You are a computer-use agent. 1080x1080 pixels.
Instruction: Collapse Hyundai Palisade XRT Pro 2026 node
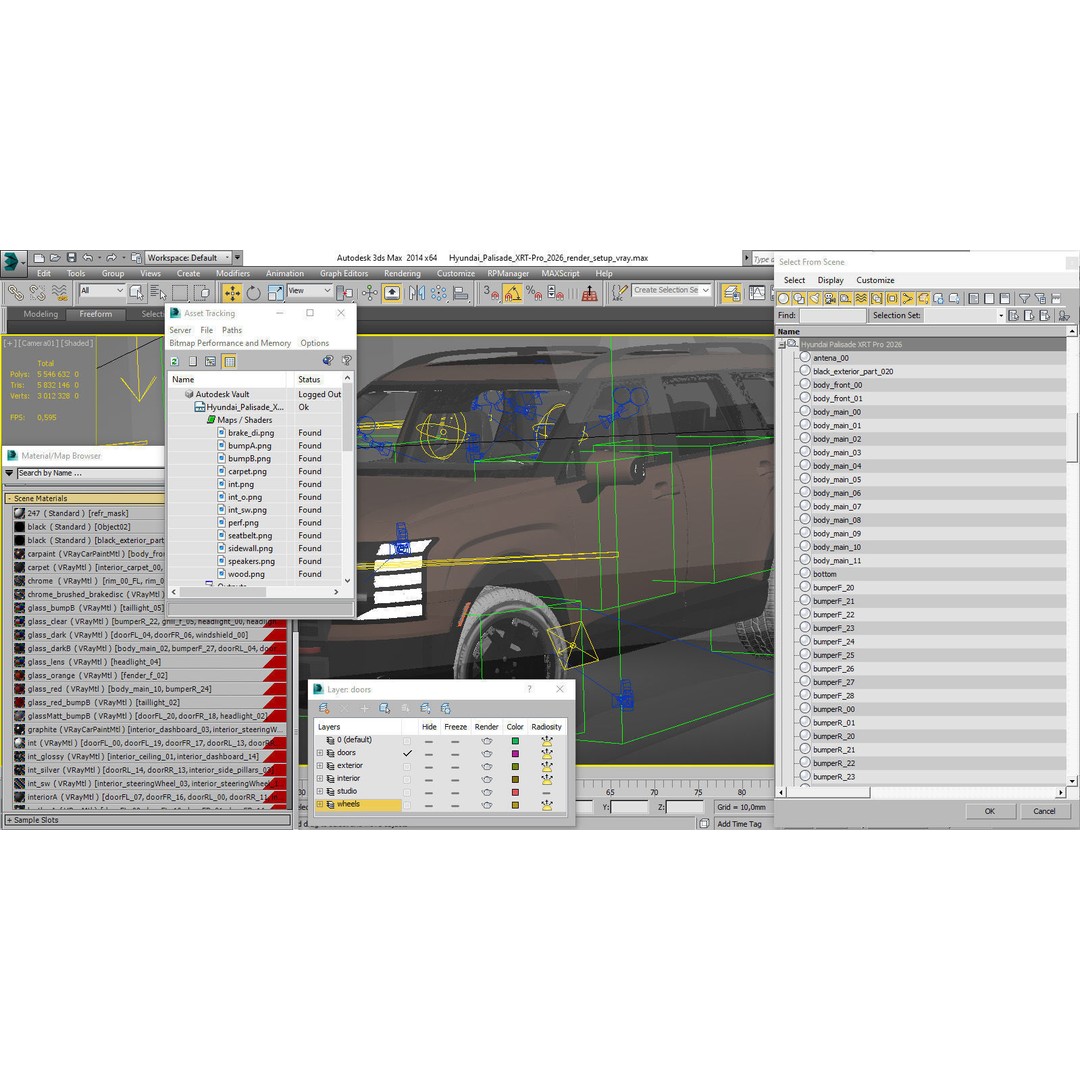pyautogui.click(x=782, y=344)
